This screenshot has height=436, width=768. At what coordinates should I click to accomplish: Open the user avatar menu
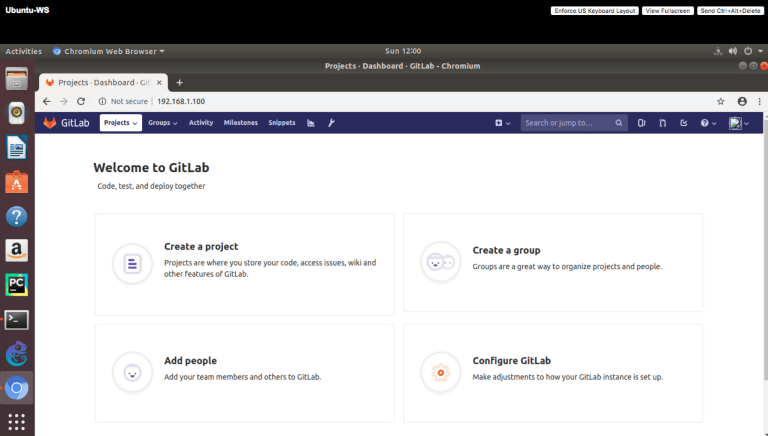[739, 123]
